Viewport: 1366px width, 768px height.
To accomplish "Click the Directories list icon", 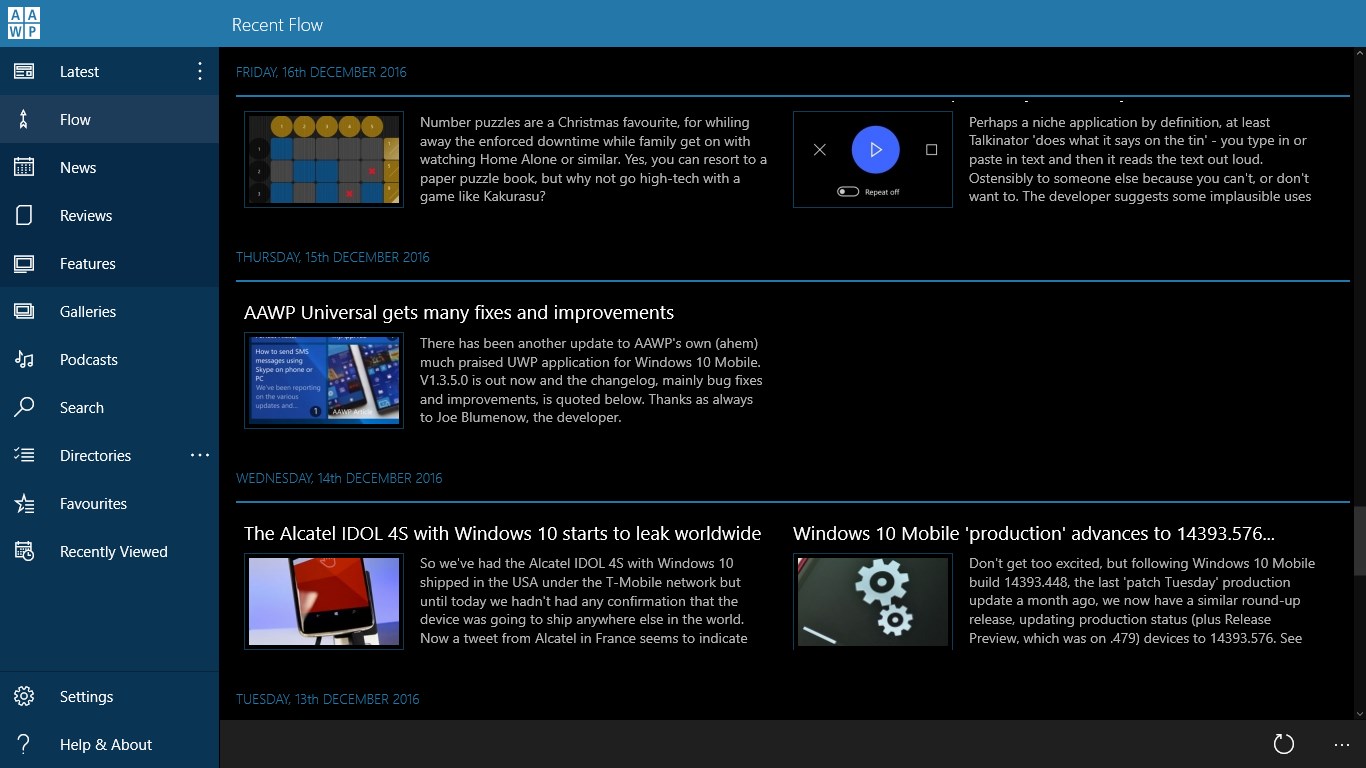I will coord(24,455).
